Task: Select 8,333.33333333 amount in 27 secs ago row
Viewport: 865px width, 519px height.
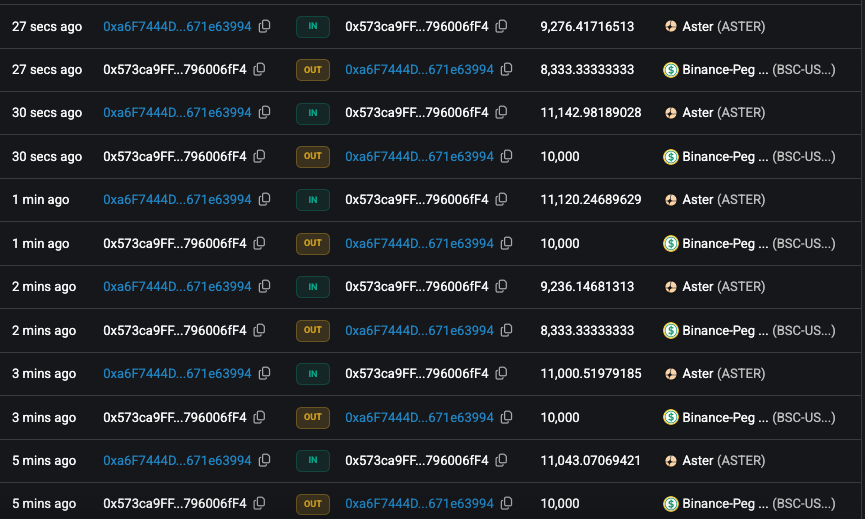Action: (587, 69)
